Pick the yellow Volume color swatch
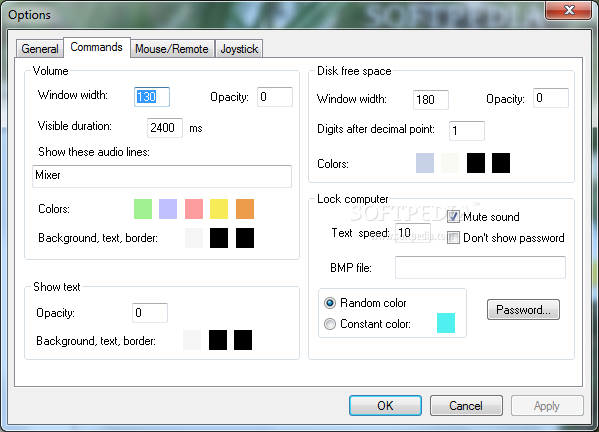Viewport: 599px width, 432px height. tap(219, 209)
